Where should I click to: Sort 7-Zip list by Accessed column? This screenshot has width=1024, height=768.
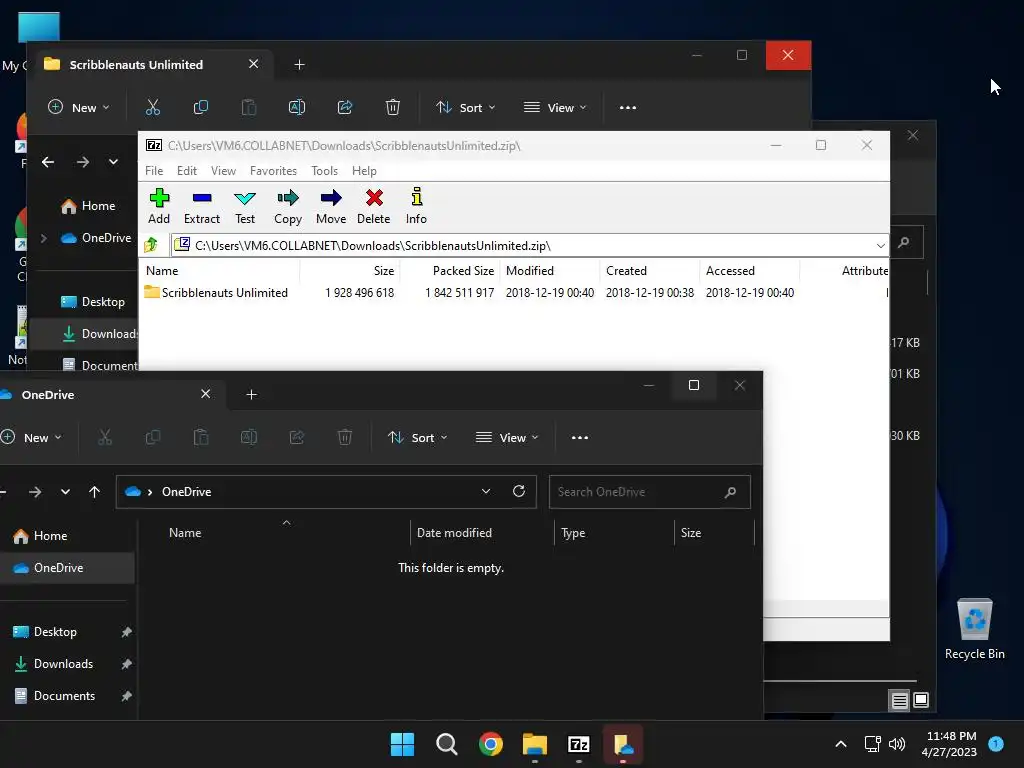tap(730, 270)
